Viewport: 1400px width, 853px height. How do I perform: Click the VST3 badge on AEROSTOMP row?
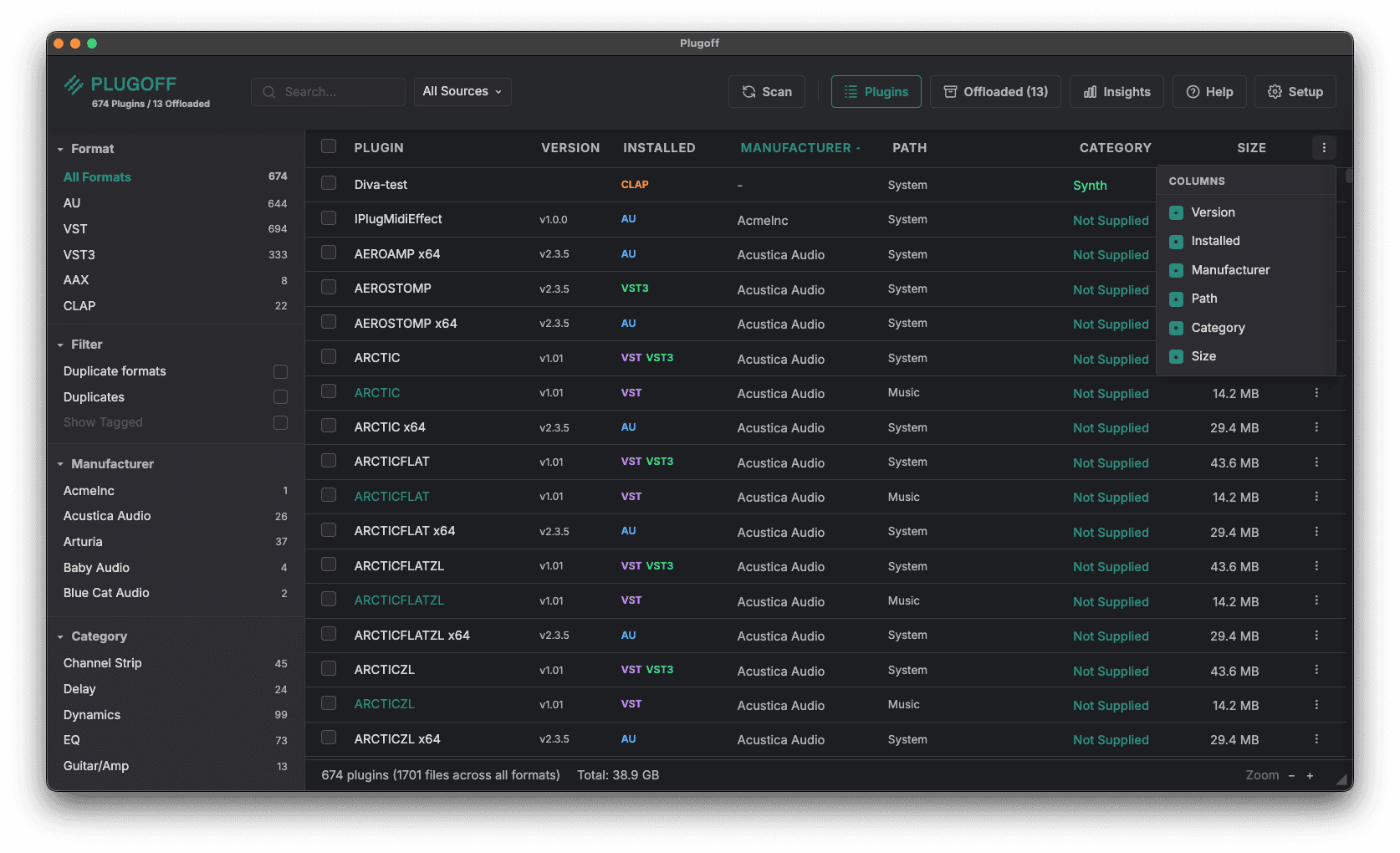pos(635,289)
